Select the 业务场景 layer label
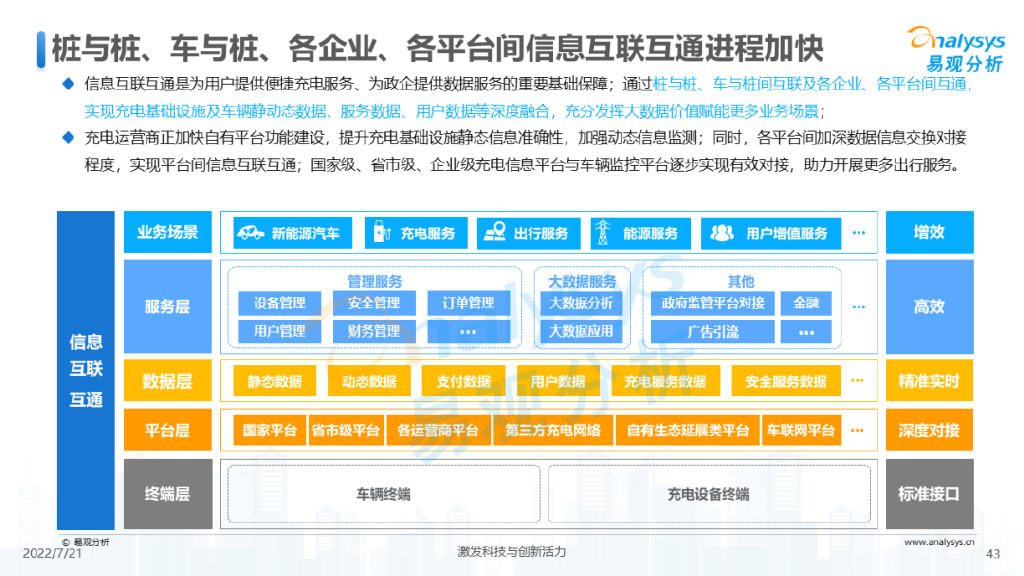Viewport: 1024px width, 576px height. 168,232
